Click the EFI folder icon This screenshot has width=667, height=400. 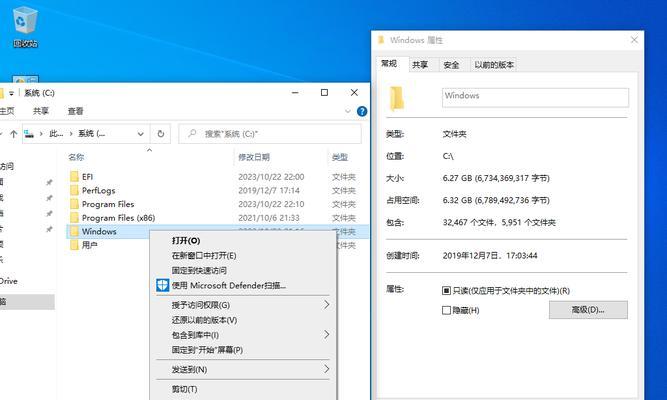pyautogui.click(x=74, y=177)
